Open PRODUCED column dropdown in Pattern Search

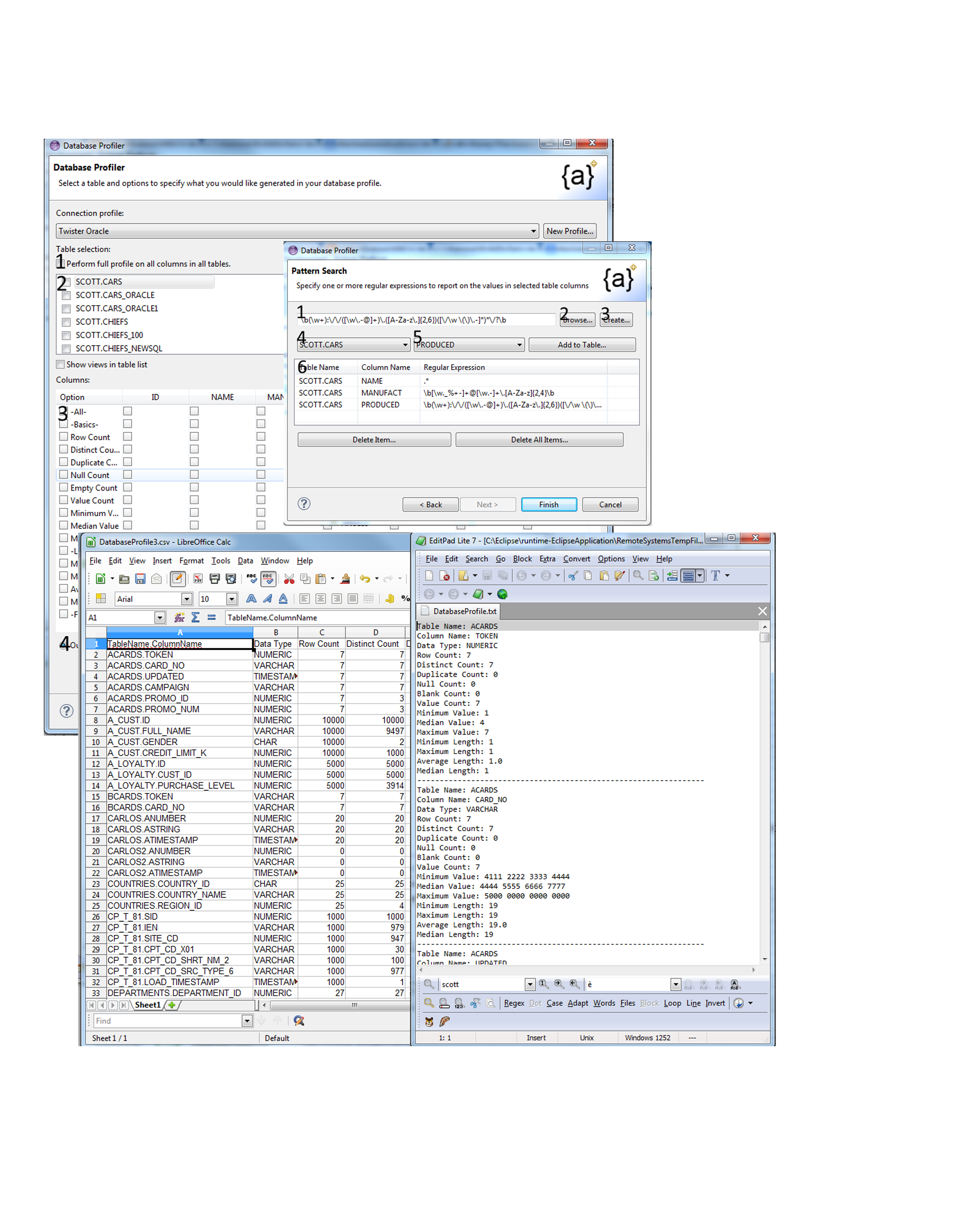tap(519, 345)
